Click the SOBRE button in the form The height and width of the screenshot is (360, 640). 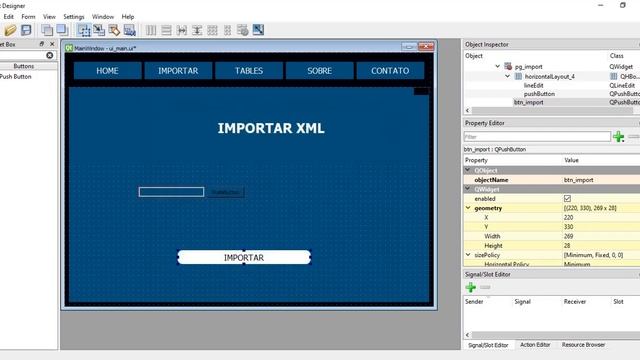click(319, 71)
